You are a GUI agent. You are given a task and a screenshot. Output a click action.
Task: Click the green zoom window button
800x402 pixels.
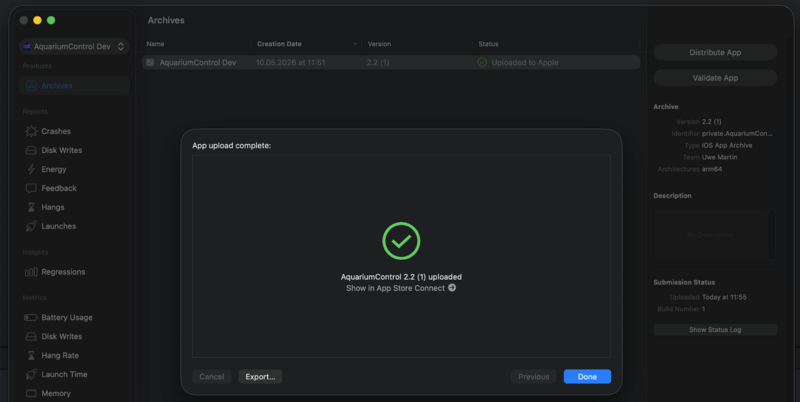51,20
